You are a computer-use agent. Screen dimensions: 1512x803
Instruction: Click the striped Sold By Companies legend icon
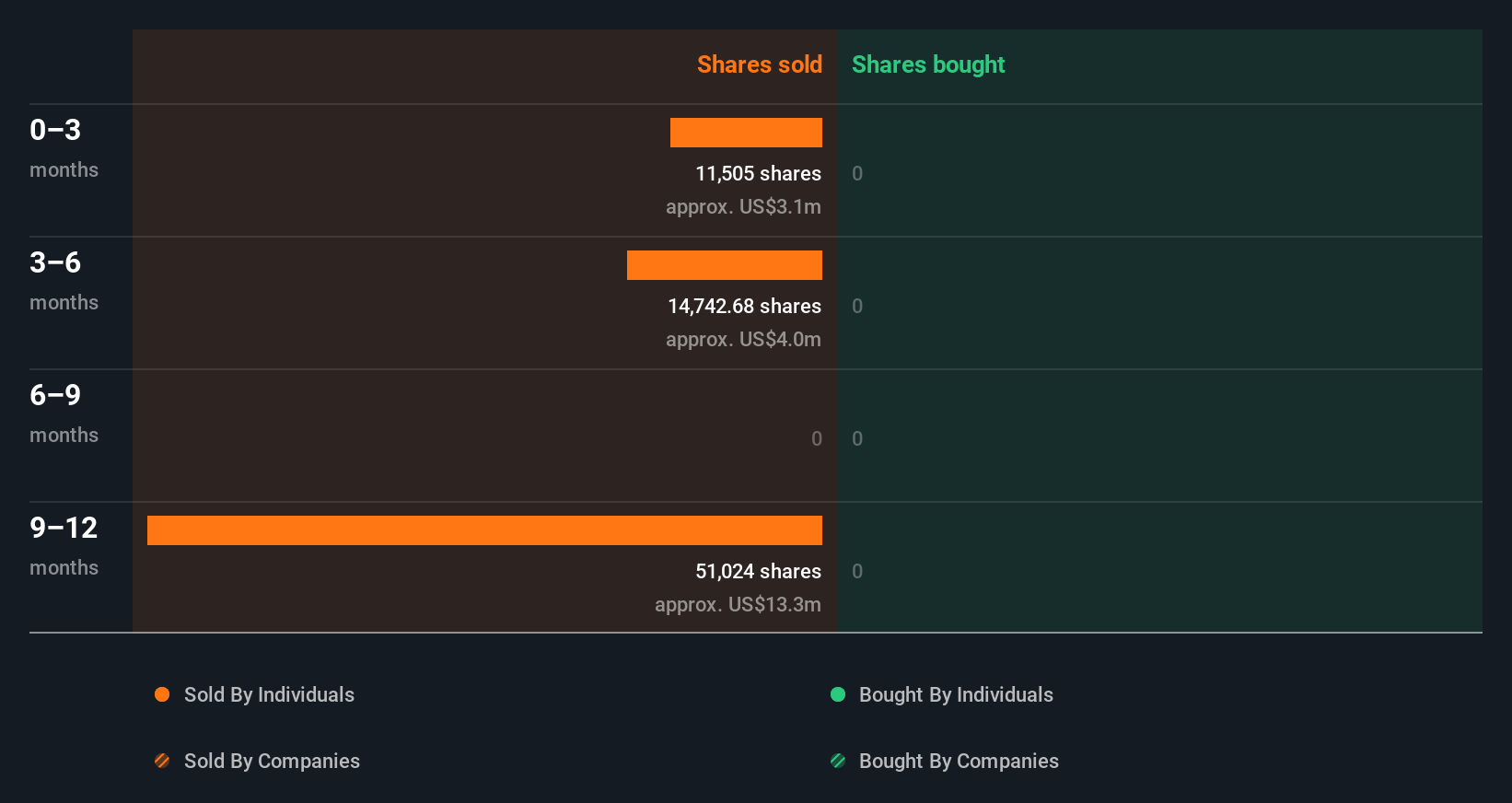(x=162, y=761)
